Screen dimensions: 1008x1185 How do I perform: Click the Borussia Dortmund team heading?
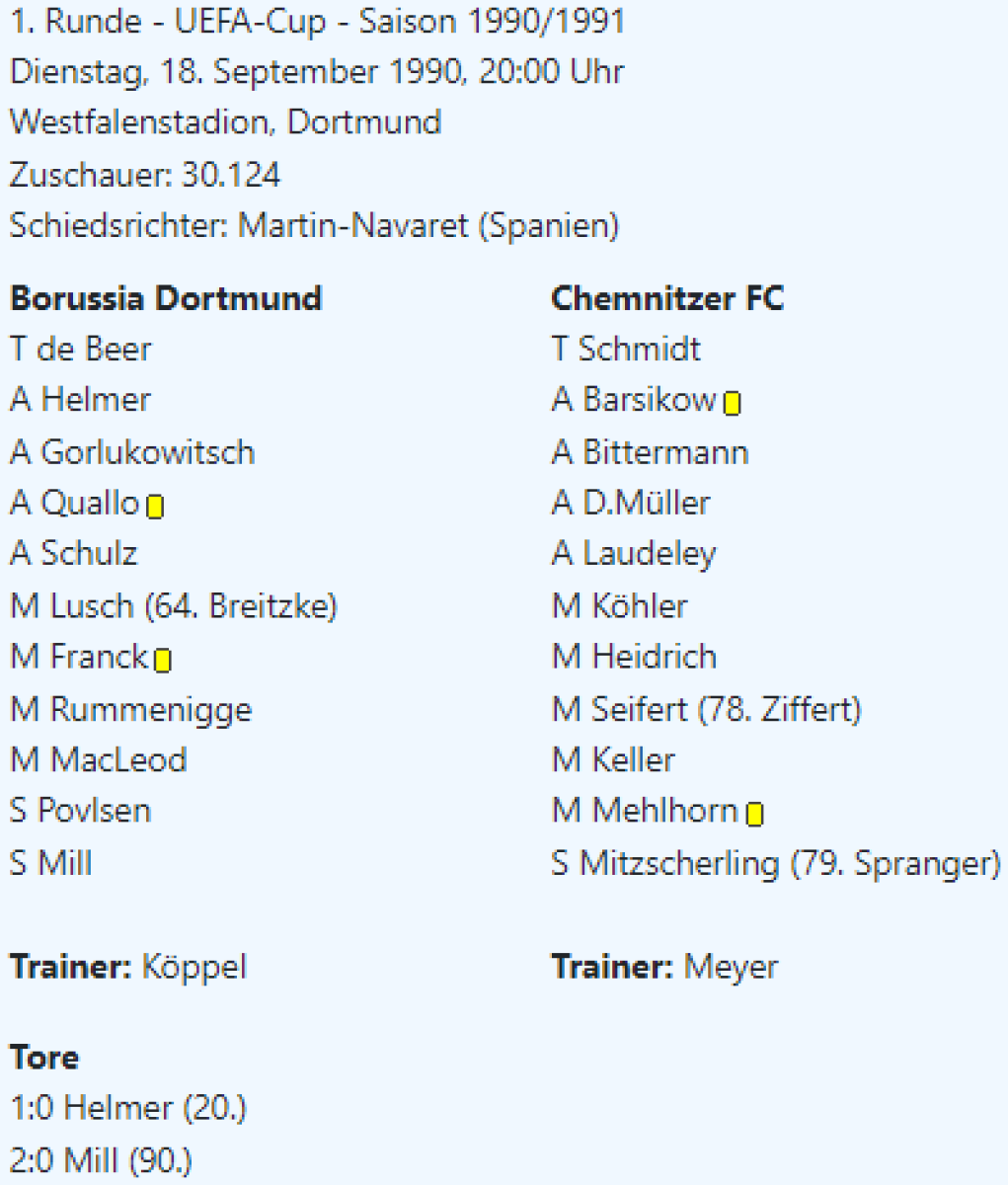[x=166, y=298]
